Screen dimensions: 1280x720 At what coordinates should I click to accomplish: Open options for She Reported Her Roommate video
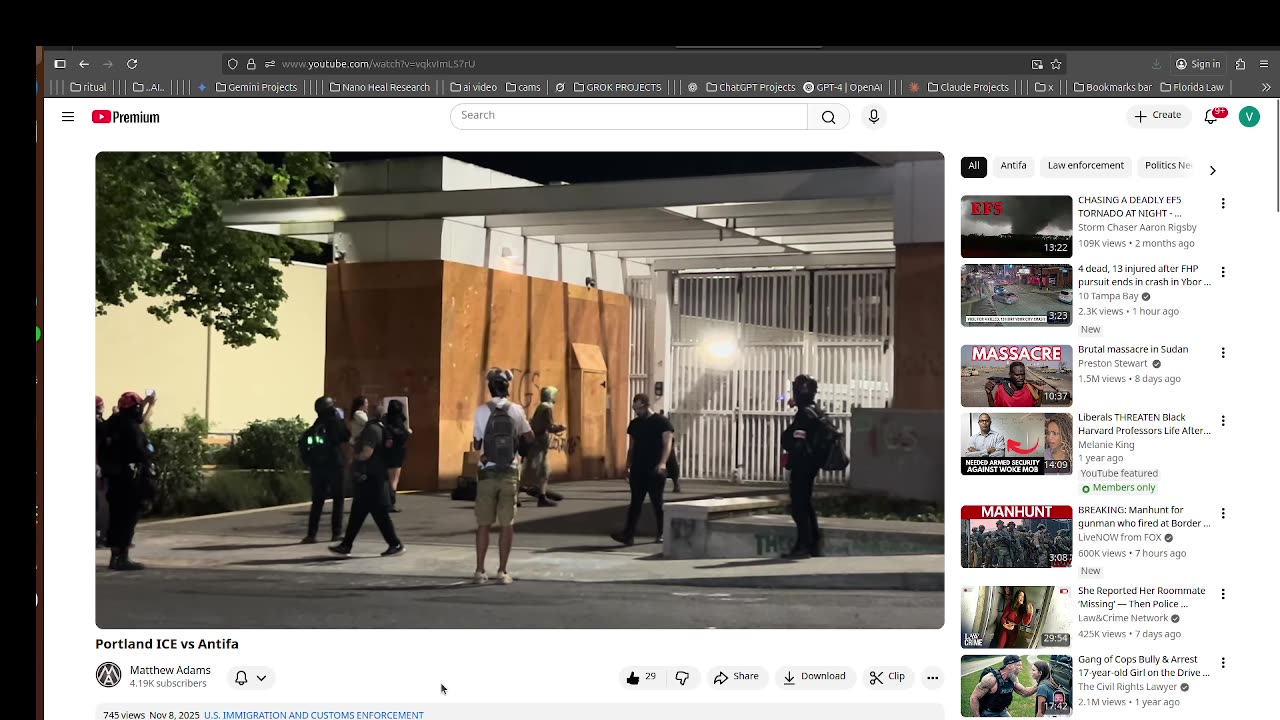pos(1222,594)
